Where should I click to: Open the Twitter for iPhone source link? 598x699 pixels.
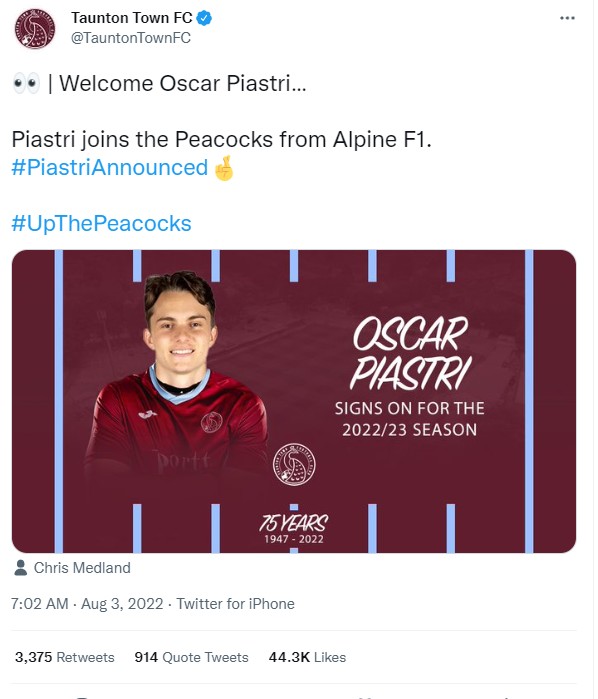235,604
